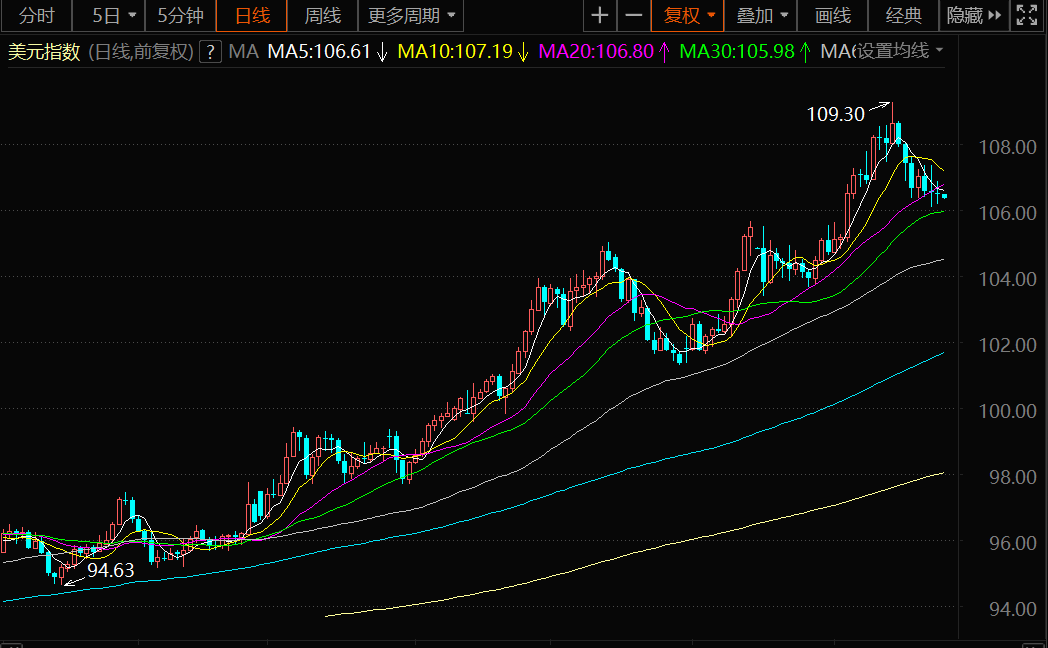Screen dimensions: 1048x648
Task: Expand the 叠加 overlay dropdown
Action: pos(762,16)
